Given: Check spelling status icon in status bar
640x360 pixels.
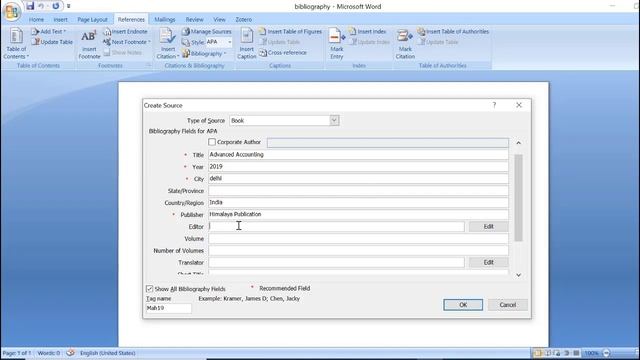Looking at the screenshot, I should pos(71,353).
